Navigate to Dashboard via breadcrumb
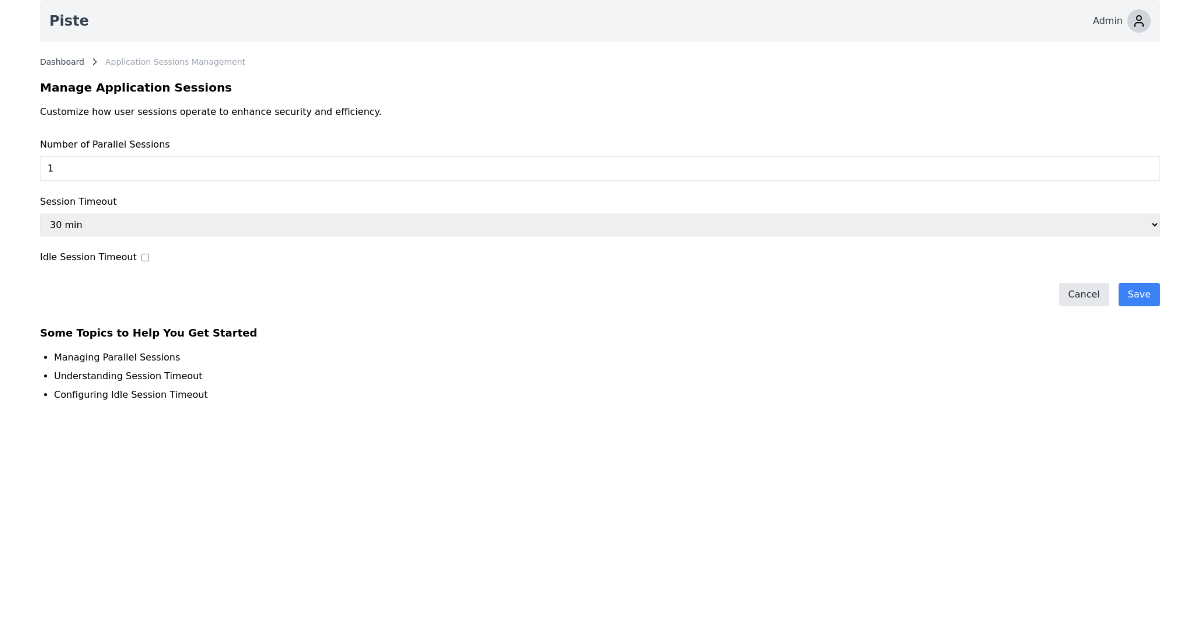This screenshot has height=630, width=1200. (62, 61)
